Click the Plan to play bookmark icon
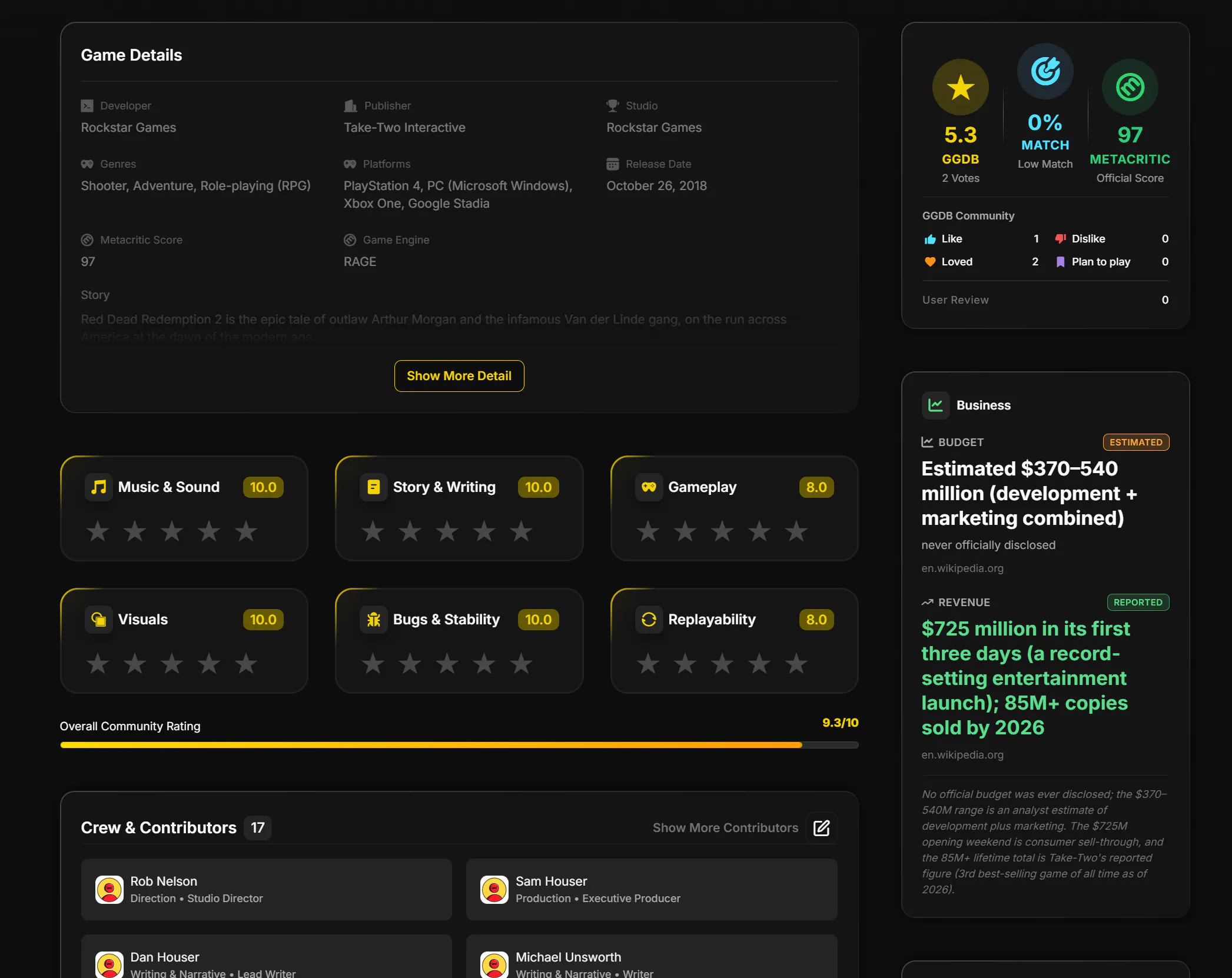This screenshot has height=978, width=1232. (1060, 262)
